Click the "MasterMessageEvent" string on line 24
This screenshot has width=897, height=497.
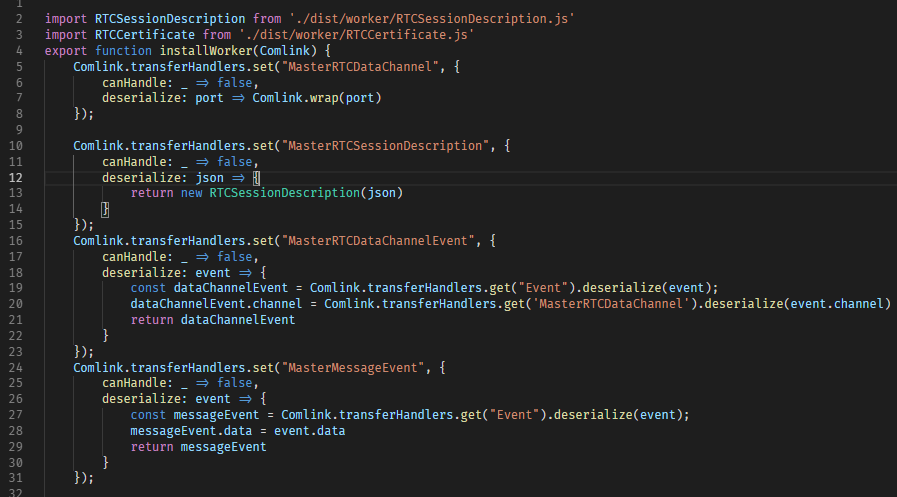click(353, 368)
